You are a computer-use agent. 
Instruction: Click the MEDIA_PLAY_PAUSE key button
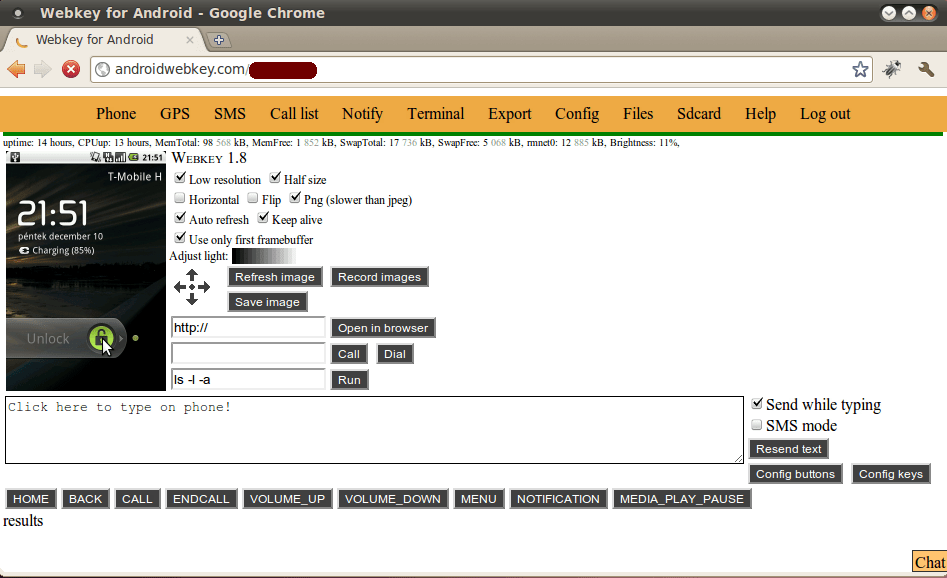pyautogui.click(x=682, y=499)
